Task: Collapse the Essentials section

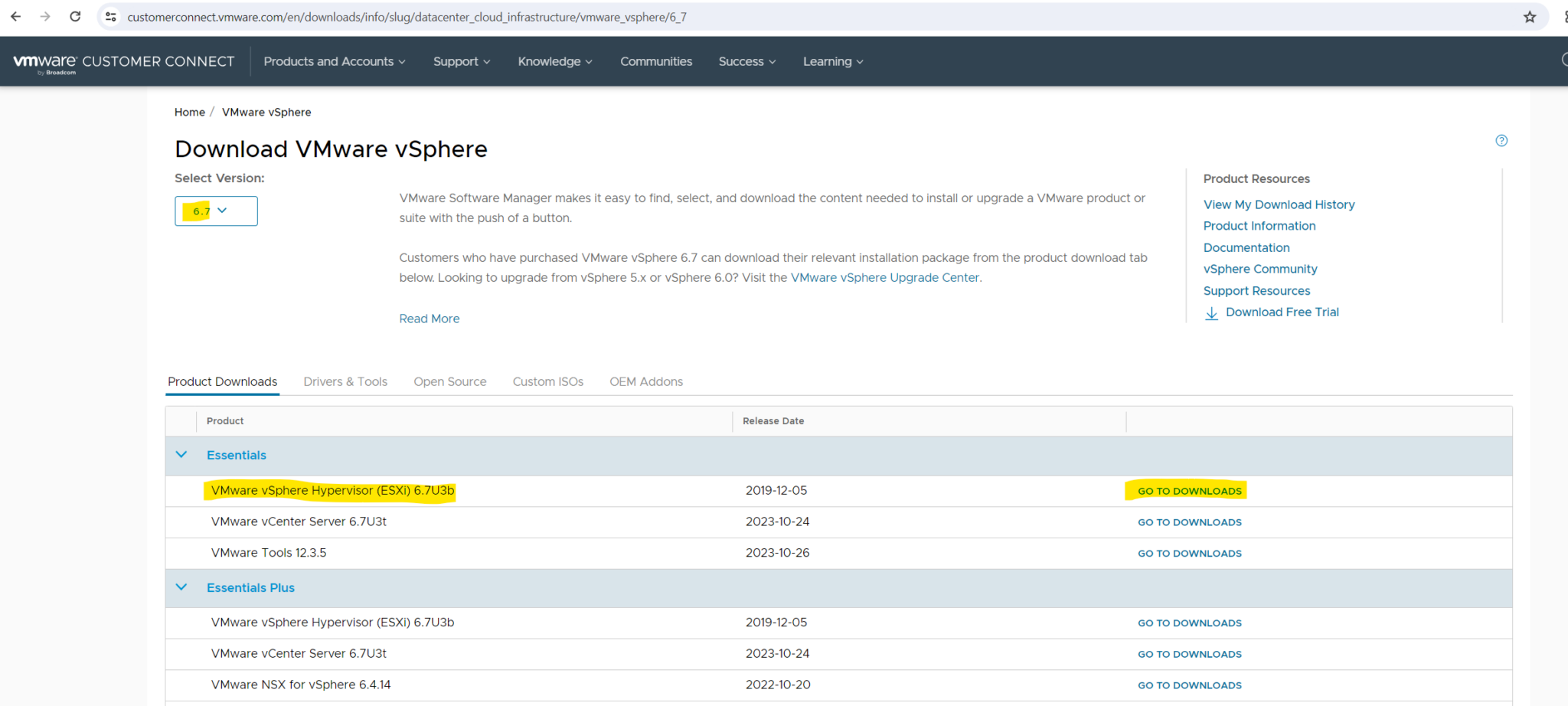Action: [181, 454]
